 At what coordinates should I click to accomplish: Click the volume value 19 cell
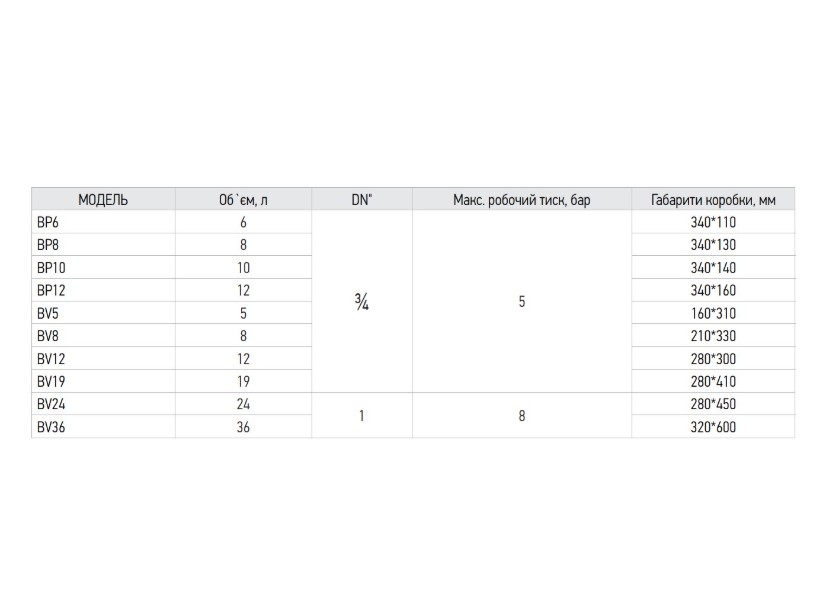coord(243,381)
